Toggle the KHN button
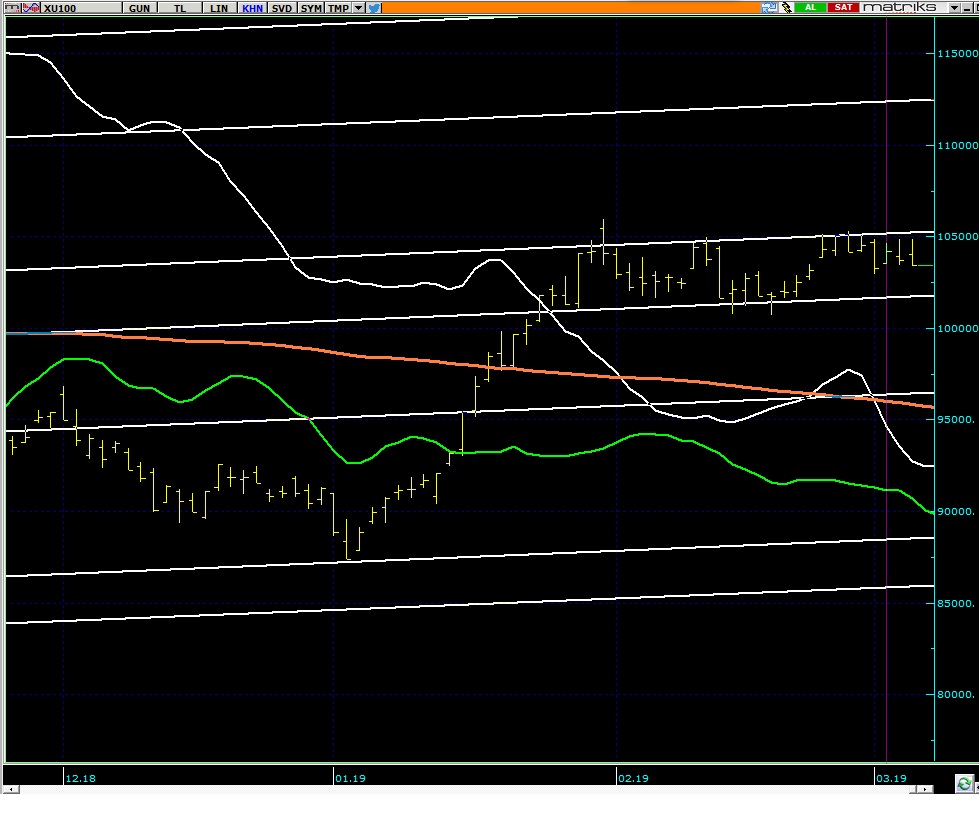The width and height of the screenshot is (979, 830). [252, 8]
